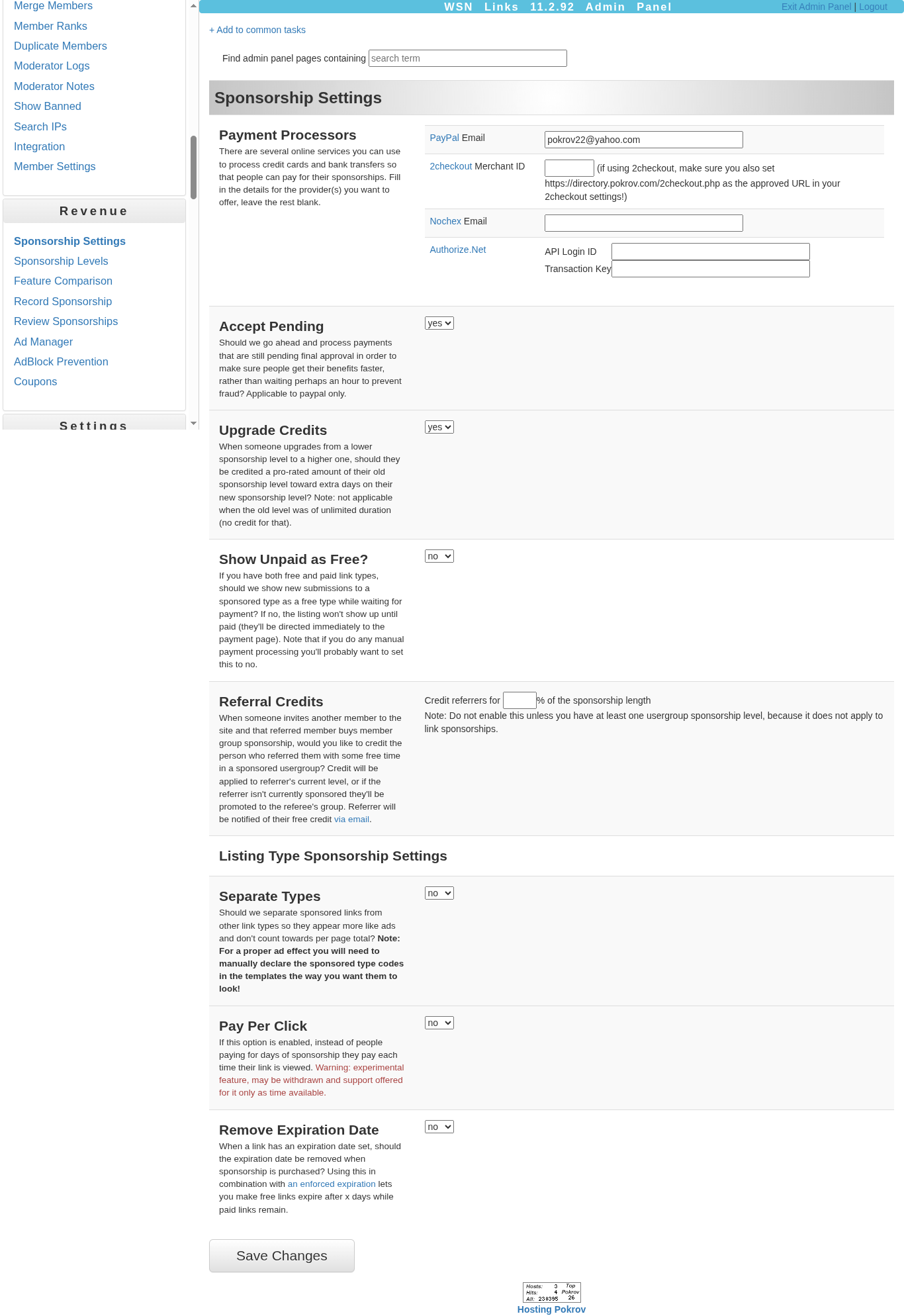The image size is (904, 1316).
Task: Open the Authorize.Net link
Action: coord(457,250)
